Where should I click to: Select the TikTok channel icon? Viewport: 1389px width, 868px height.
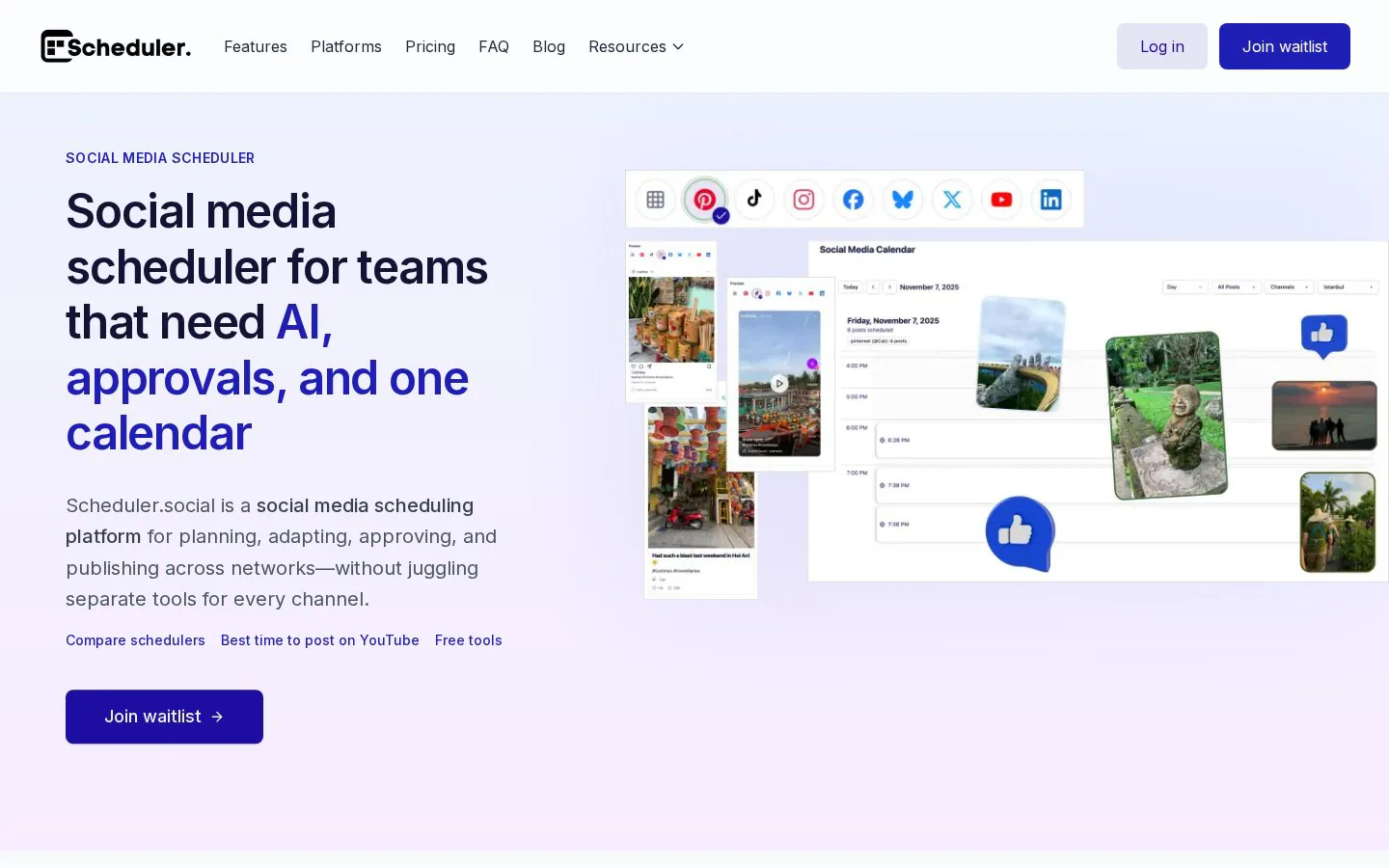click(x=754, y=200)
